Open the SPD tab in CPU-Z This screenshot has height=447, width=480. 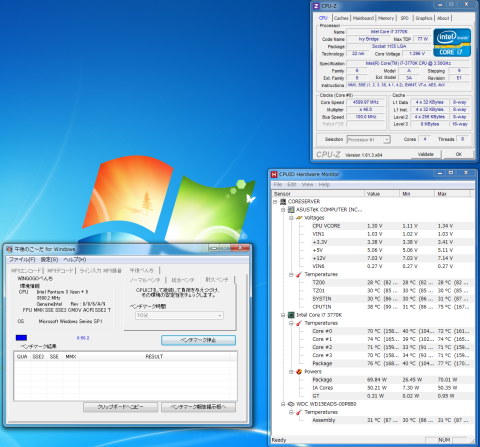pos(404,18)
